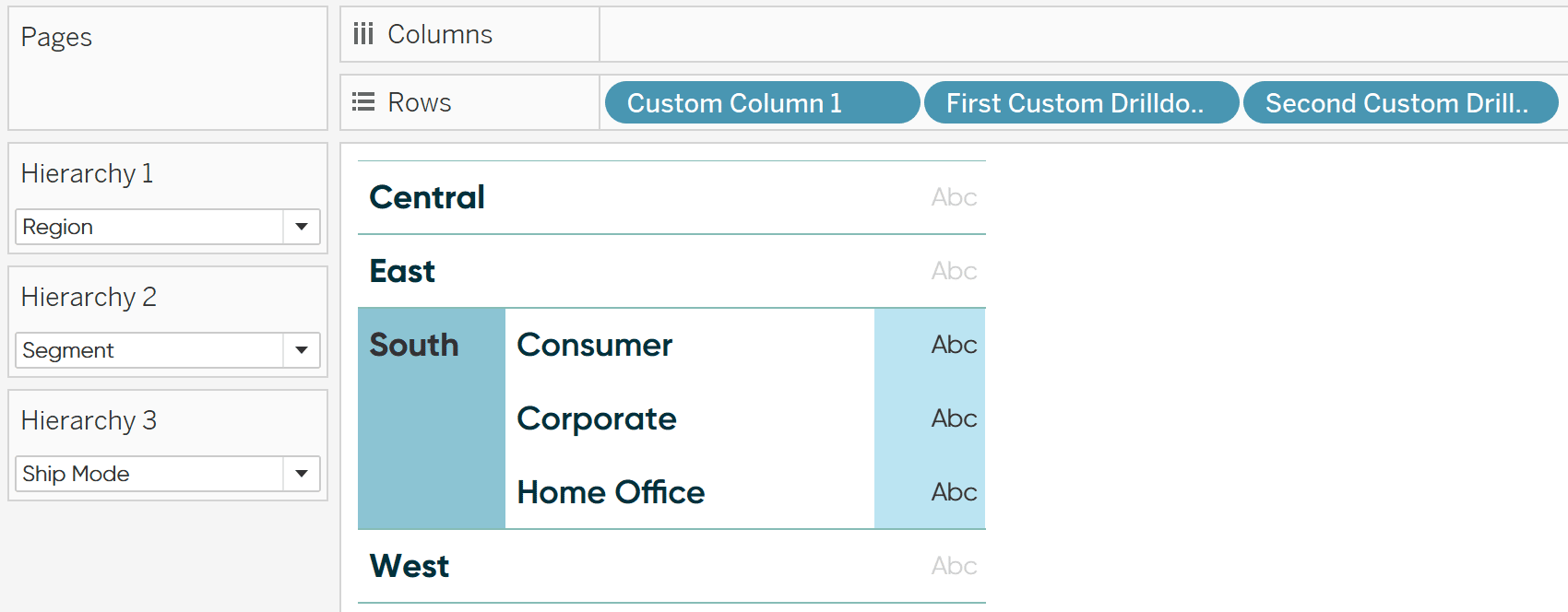Click the Region field in Hierarchy 1
Screen dimensions: 1568x612
coord(168,227)
